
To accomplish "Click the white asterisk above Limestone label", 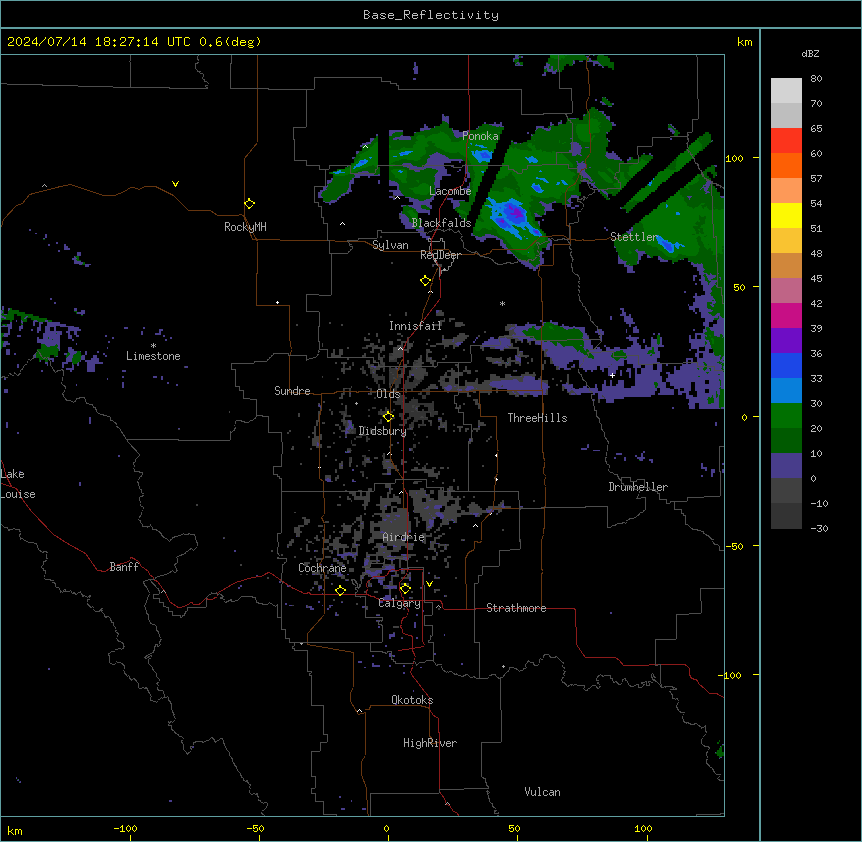I will pyautogui.click(x=153, y=346).
